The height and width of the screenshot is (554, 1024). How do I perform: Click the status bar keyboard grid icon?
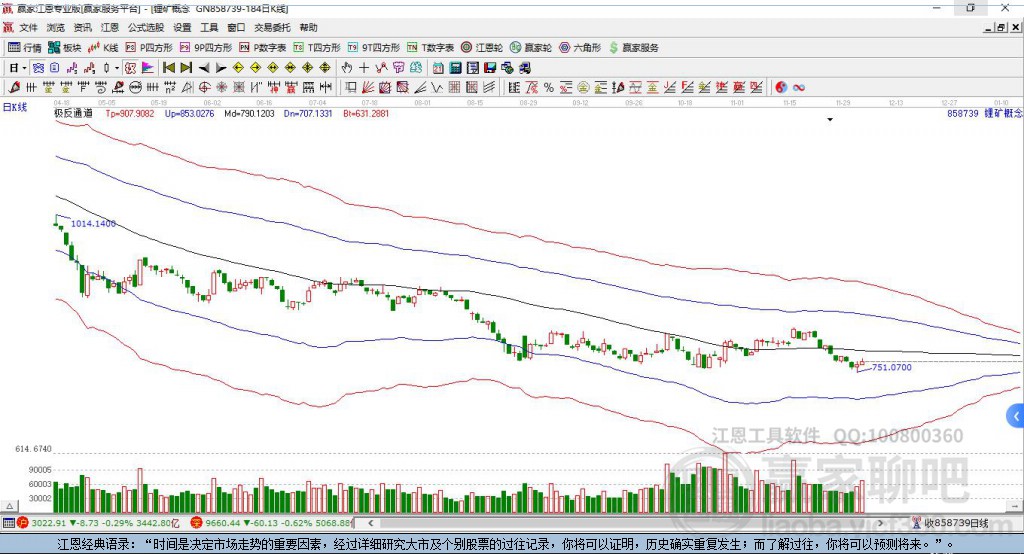[8, 523]
